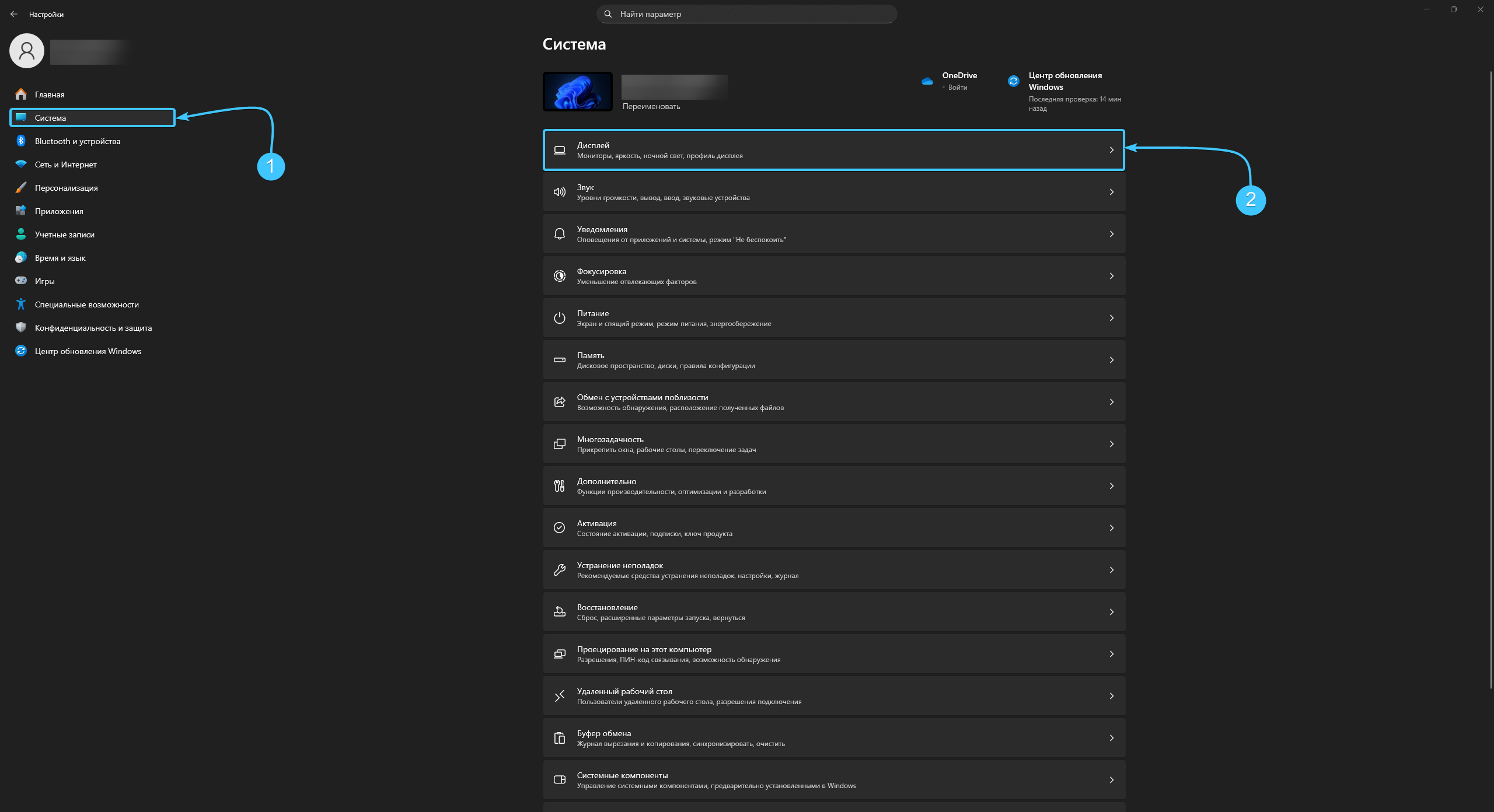Click Войти under OneDrive
1494x812 pixels.
957,87
